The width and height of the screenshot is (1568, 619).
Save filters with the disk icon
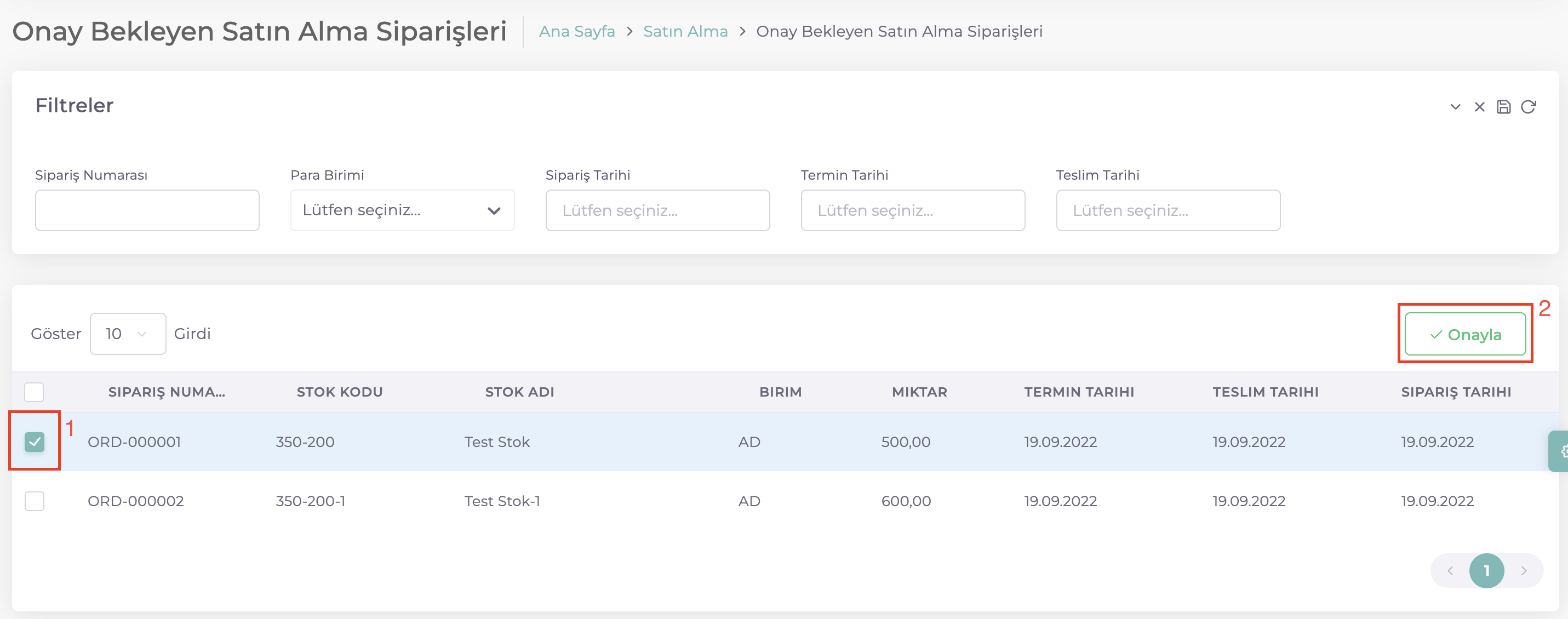tap(1503, 107)
